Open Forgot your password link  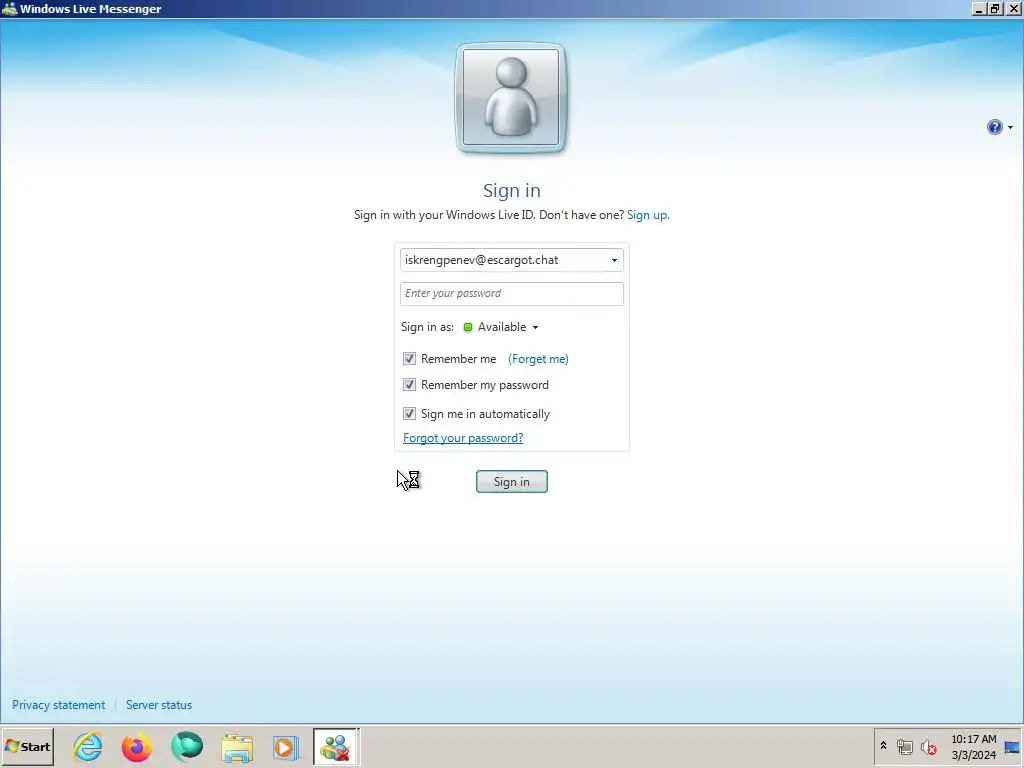pos(463,438)
